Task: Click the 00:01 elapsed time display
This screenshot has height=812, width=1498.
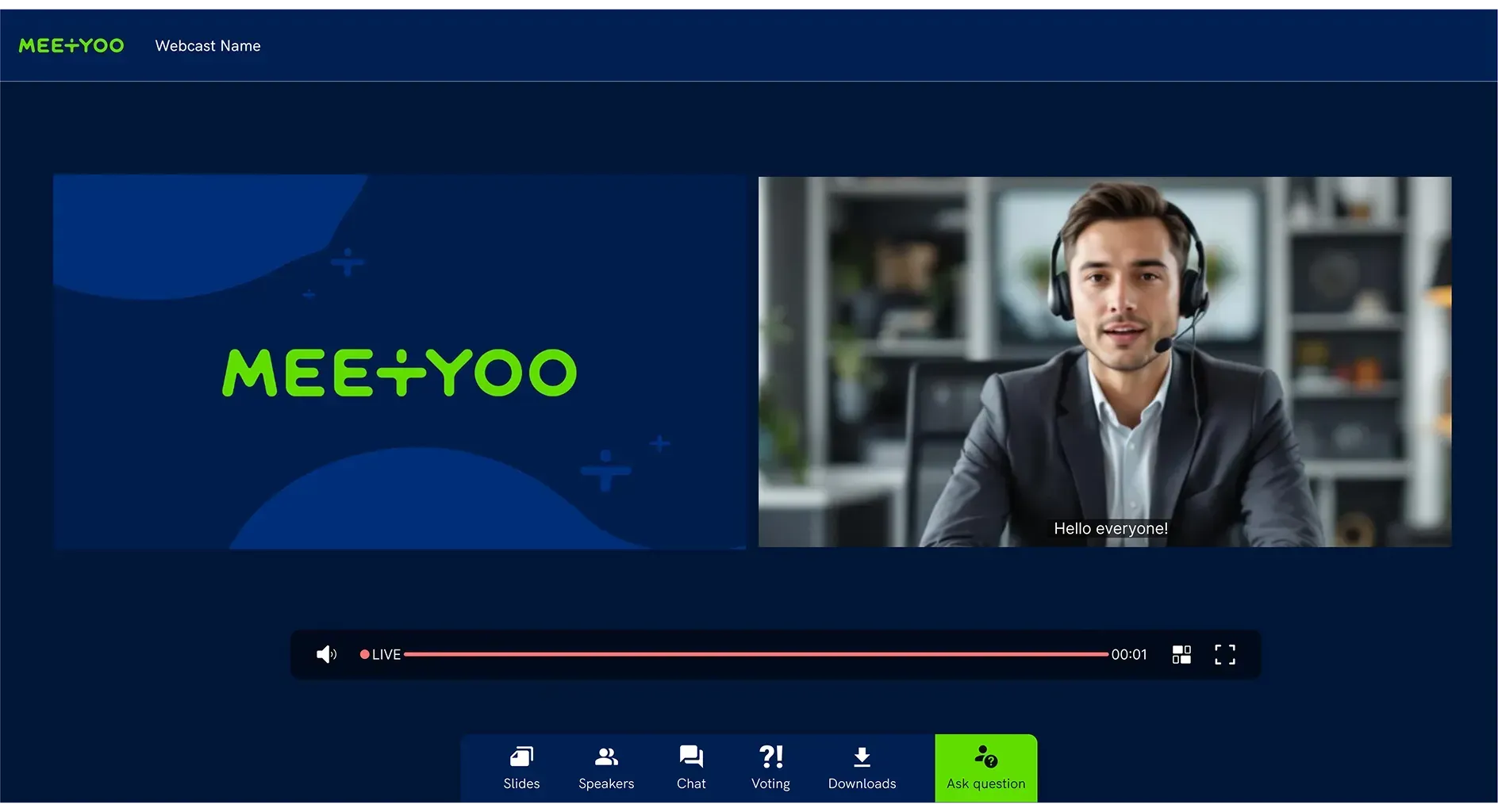Action: [x=1129, y=654]
